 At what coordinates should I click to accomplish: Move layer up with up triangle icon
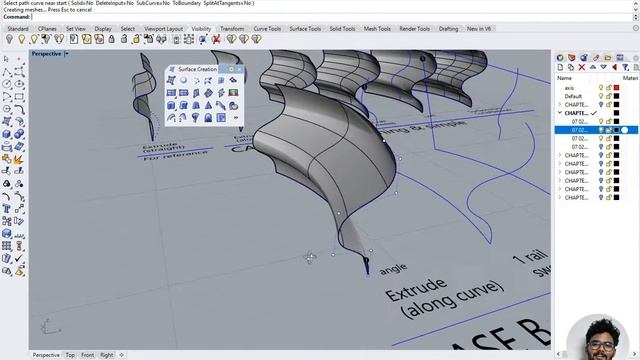(593, 67)
